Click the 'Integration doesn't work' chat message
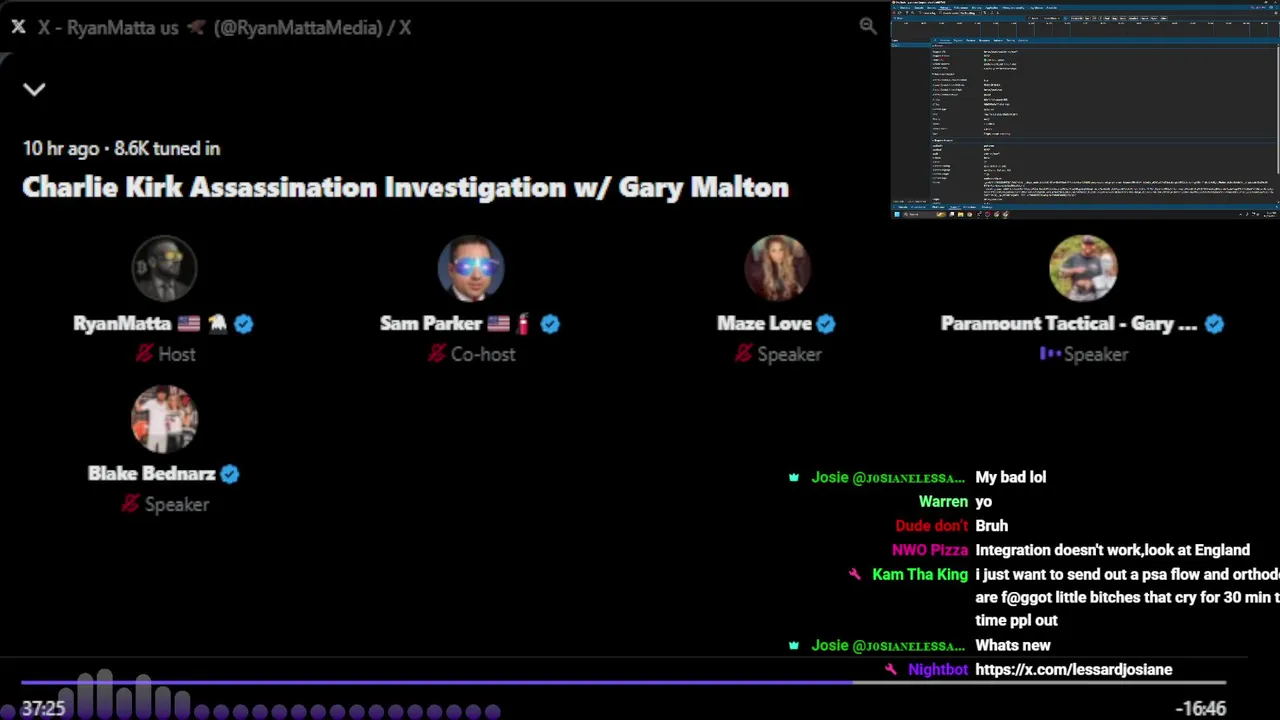Viewport: 1280px width, 720px height. tap(1112, 550)
